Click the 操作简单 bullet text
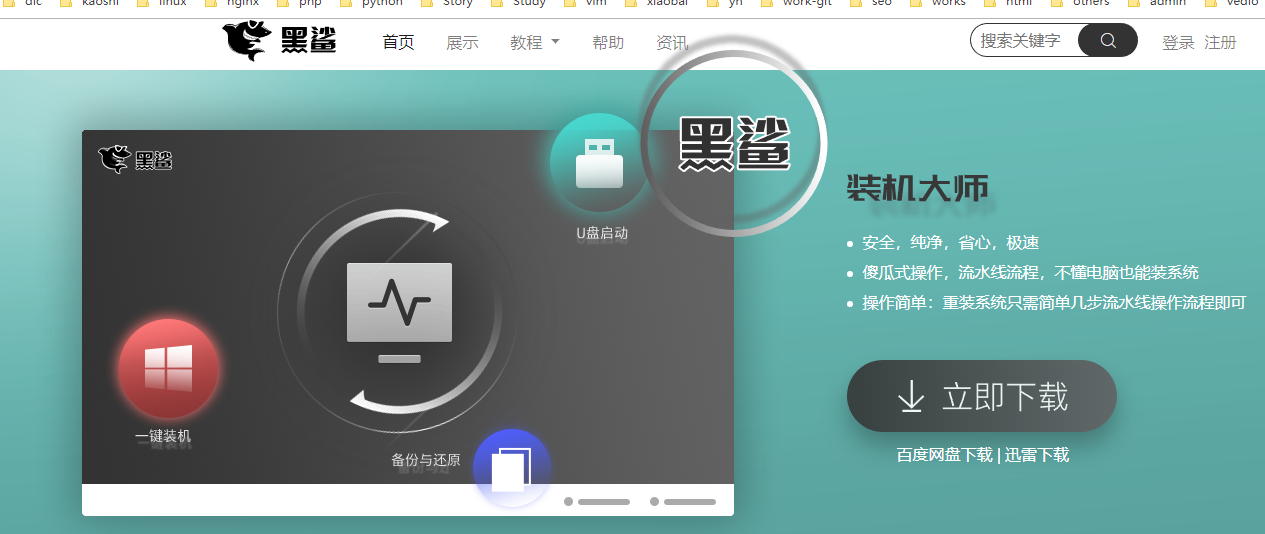Viewport: 1265px width, 534px height. (x=1054, y=302)
